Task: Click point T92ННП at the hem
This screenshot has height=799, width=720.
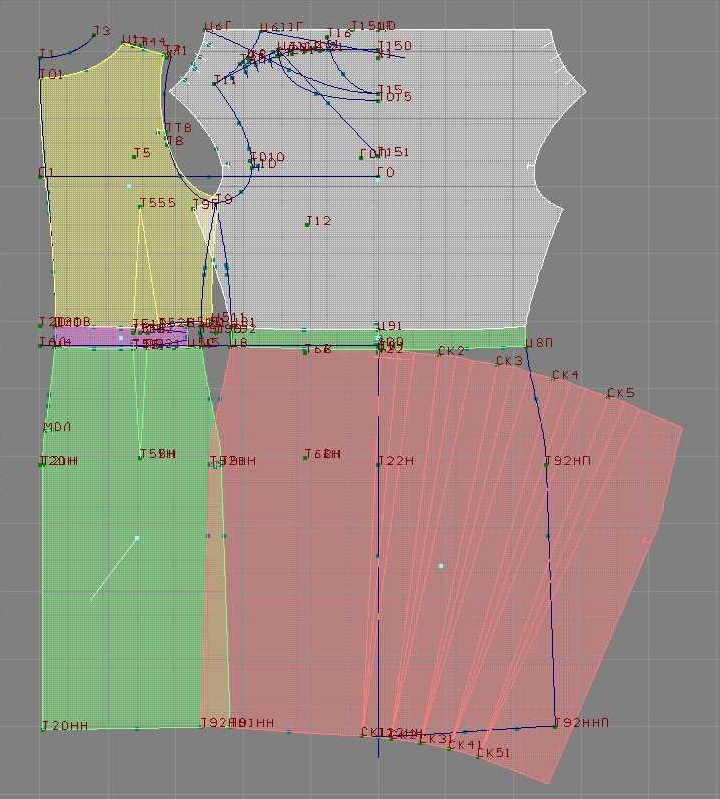Action: pyautogui.click(x=555, y=725)
